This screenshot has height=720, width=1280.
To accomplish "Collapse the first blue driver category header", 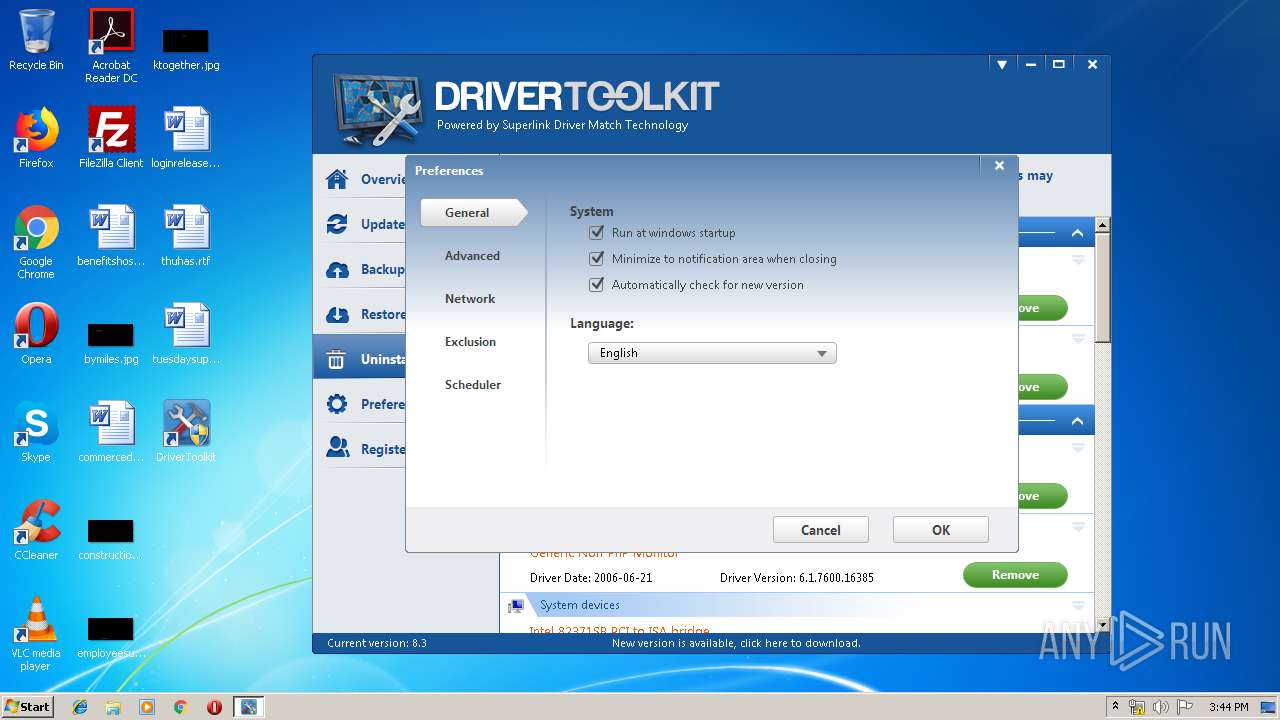I will [x=1077, y=233].
